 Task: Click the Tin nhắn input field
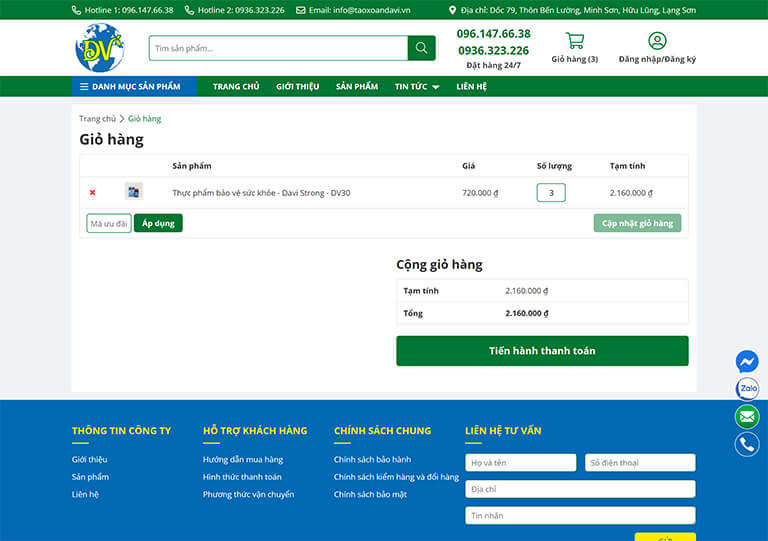580,516
